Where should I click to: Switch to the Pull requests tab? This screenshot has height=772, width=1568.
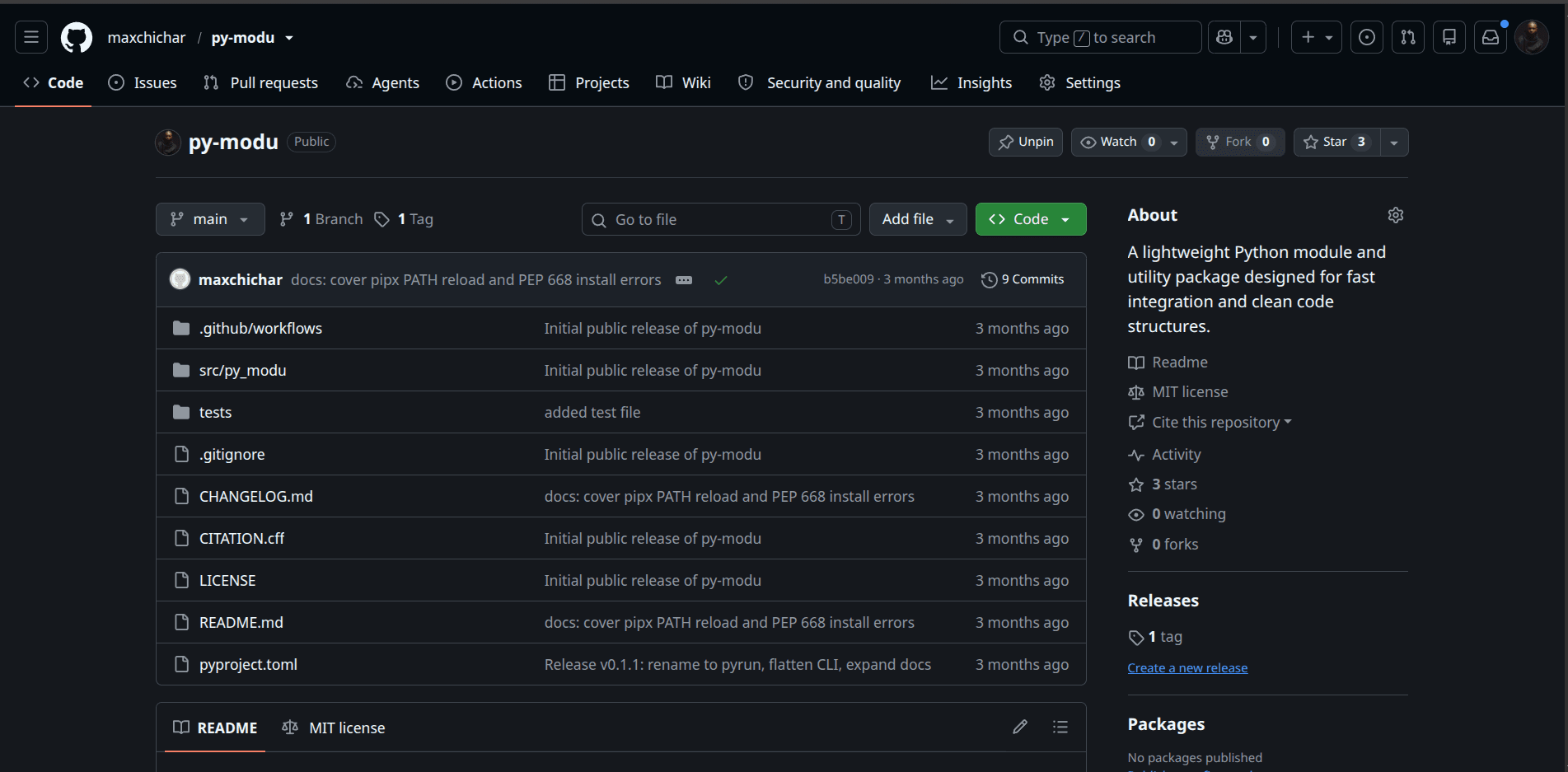260,82
